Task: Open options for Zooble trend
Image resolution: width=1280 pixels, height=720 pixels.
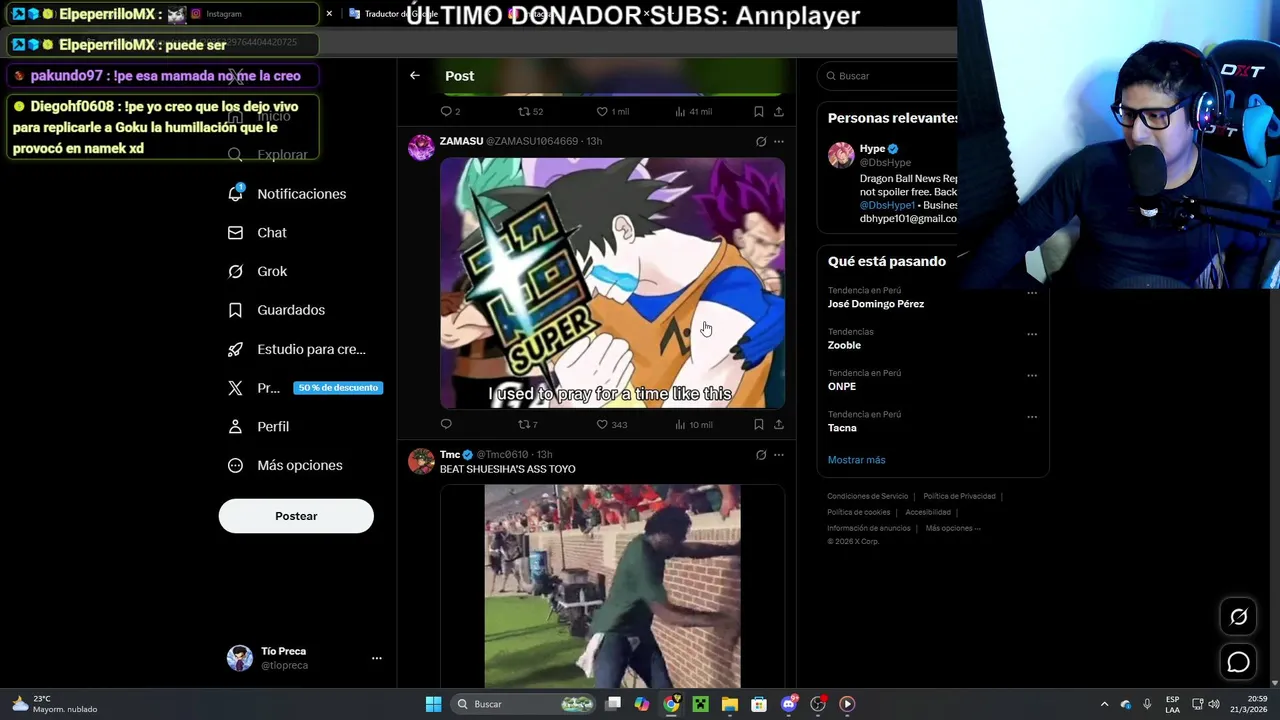Action: click(1032, 334)
